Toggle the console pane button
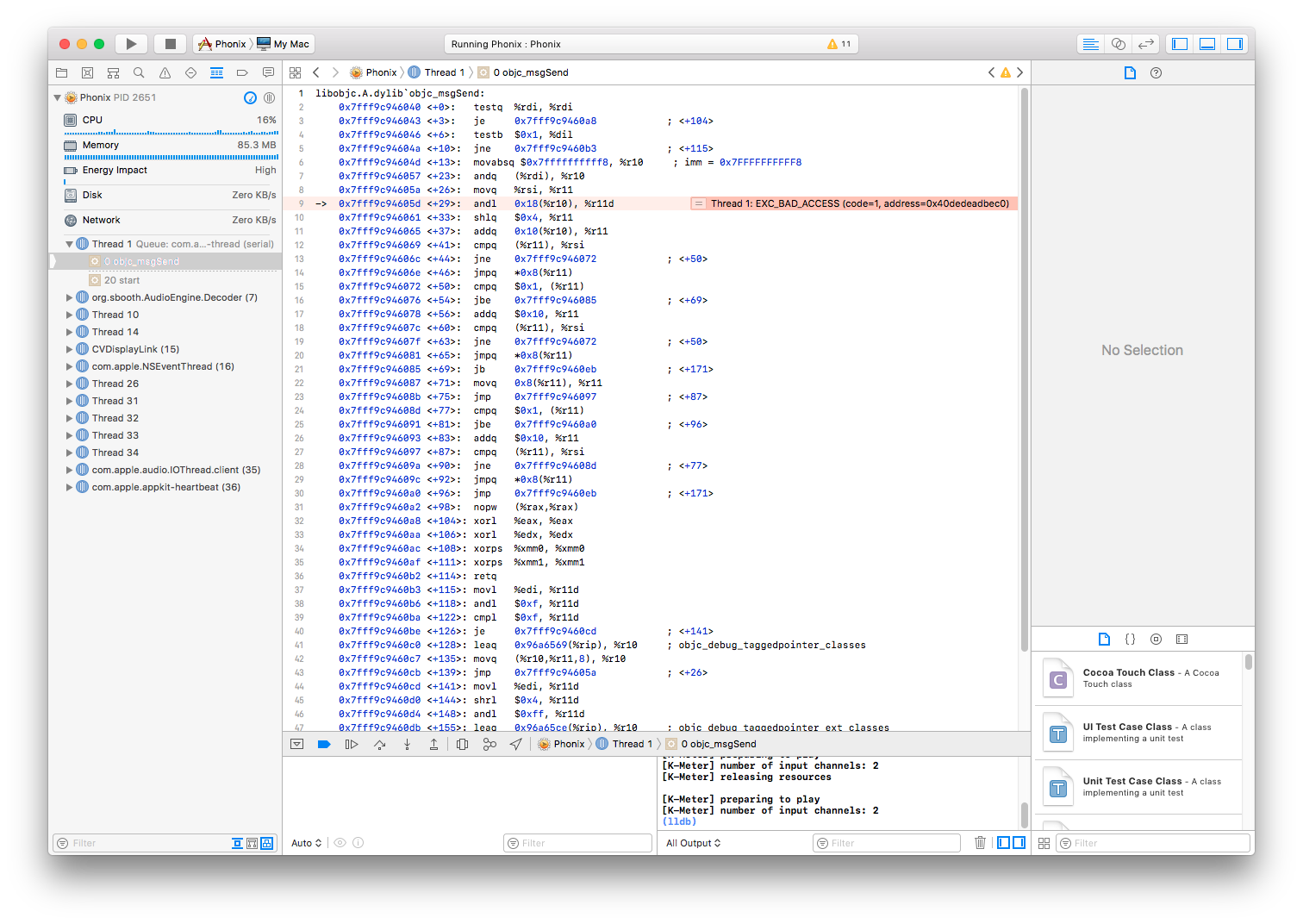1303x924 pixels. click(x=1019, y=843)
